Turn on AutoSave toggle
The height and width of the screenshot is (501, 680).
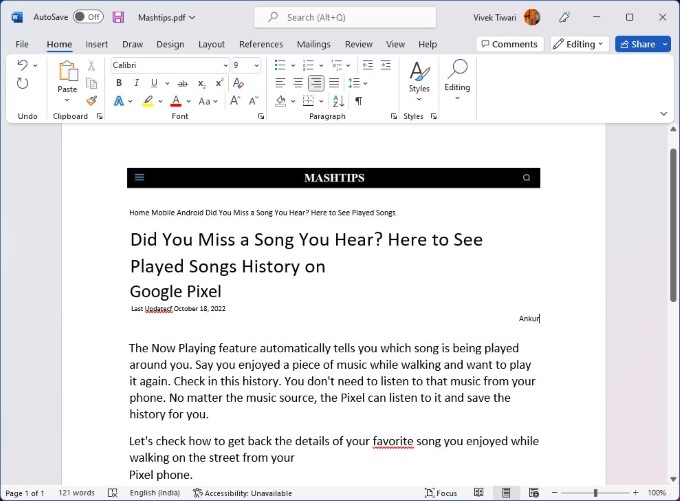[x=88, y=17]
